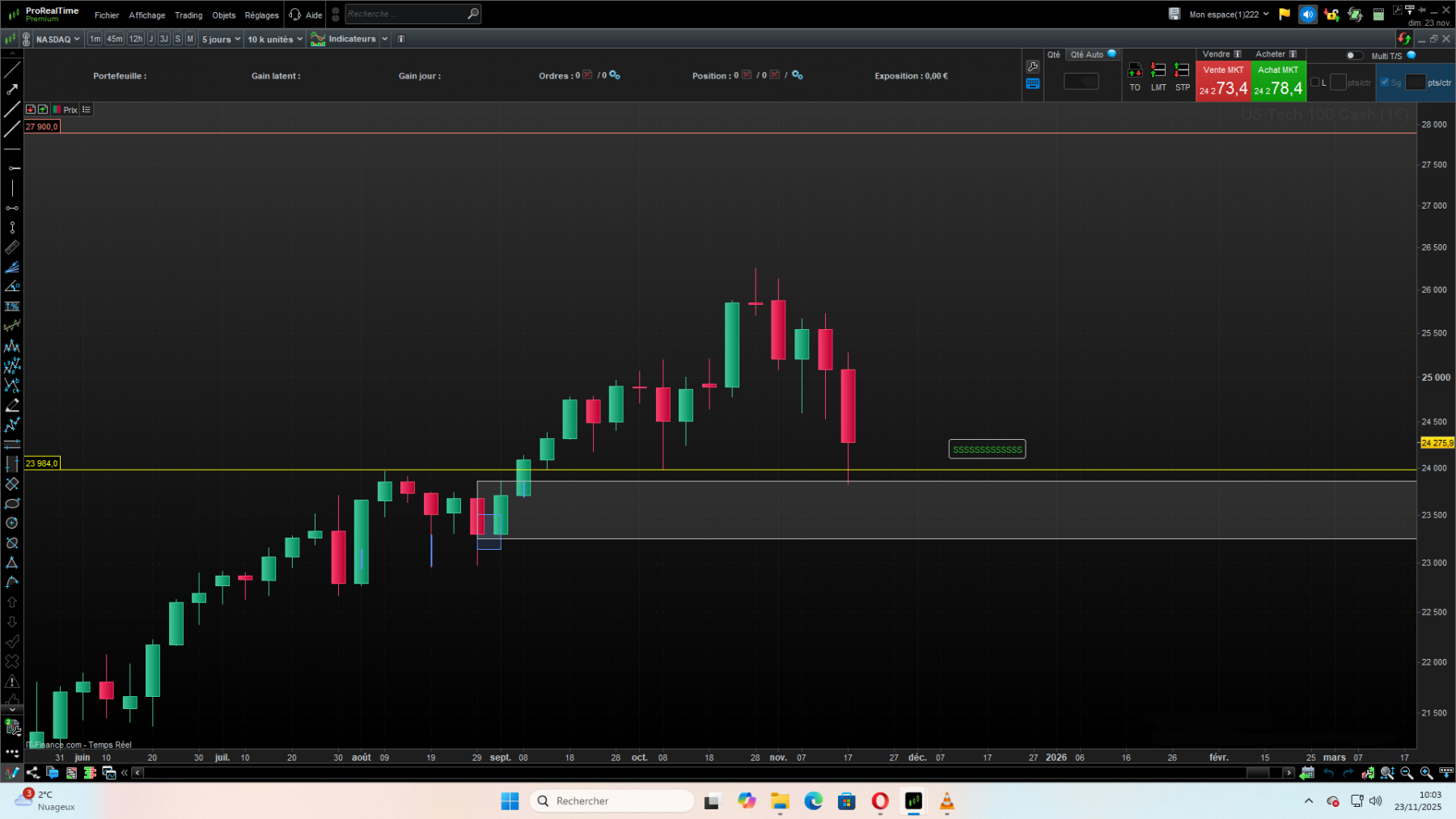
Task: Switch to the Qté Auto tab
Action: point(1087,54)
